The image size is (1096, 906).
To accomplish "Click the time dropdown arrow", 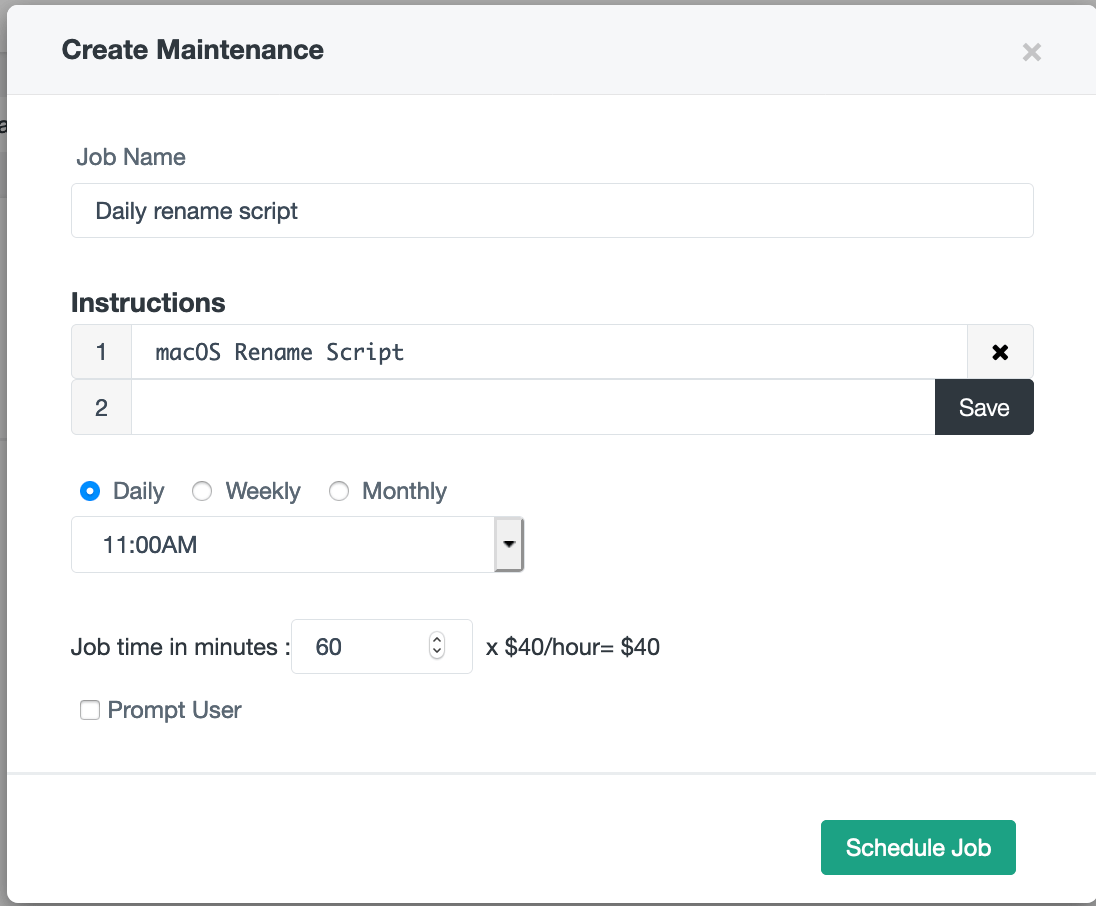I will (509, 544).
